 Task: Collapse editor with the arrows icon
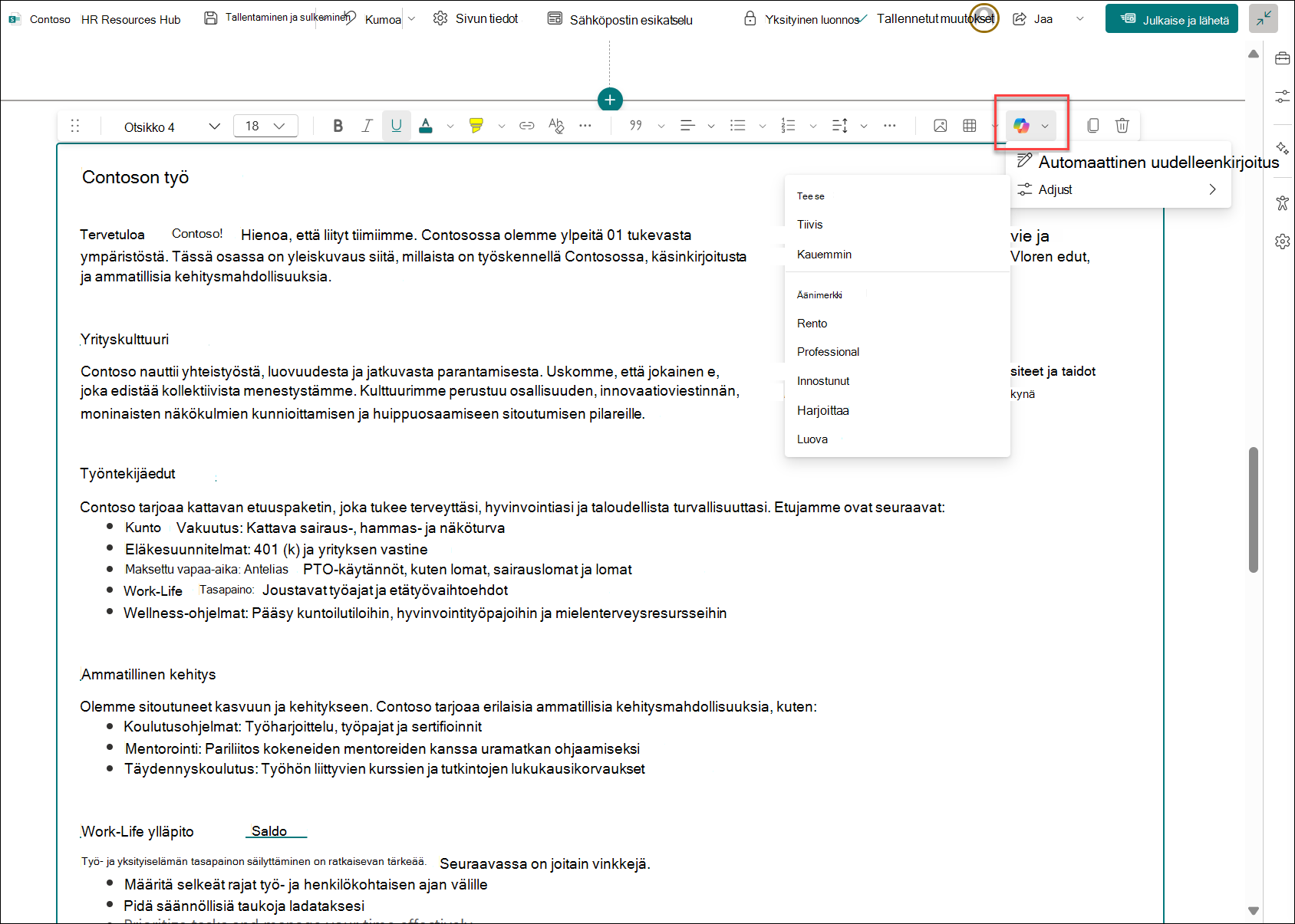tap(1264, 19)
